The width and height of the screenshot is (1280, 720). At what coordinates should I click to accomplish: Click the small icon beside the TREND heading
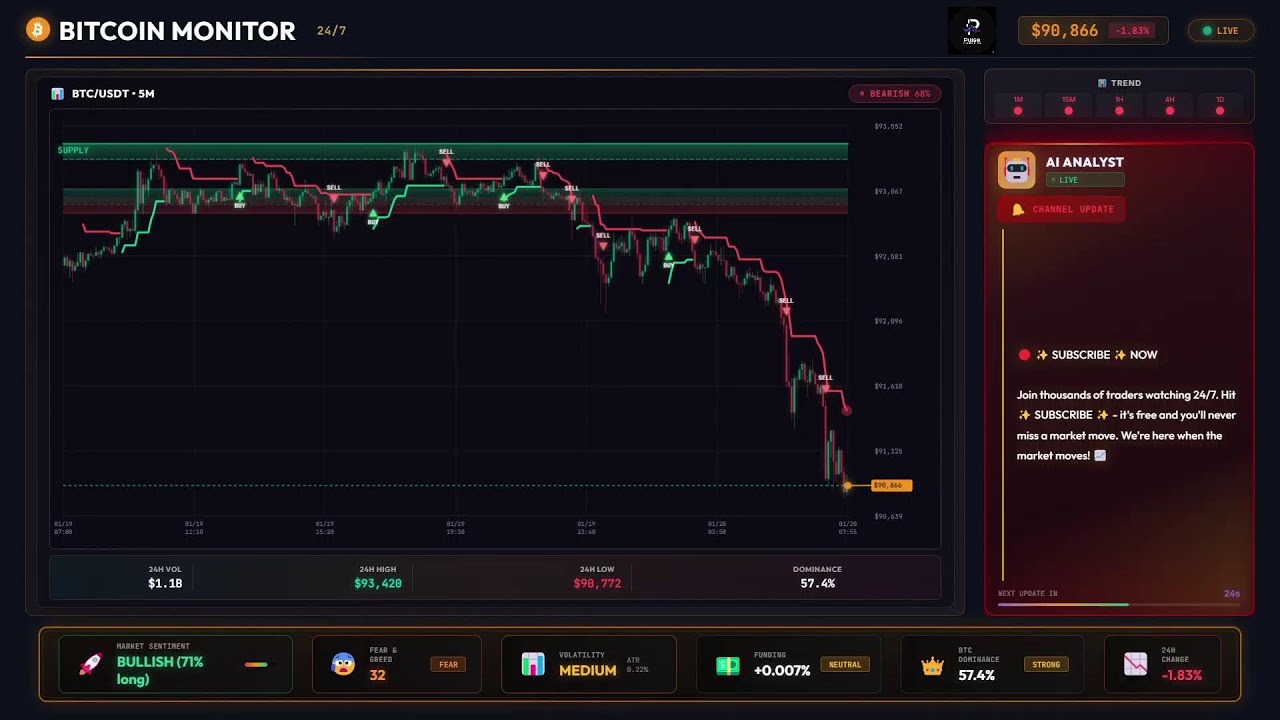1102,83
